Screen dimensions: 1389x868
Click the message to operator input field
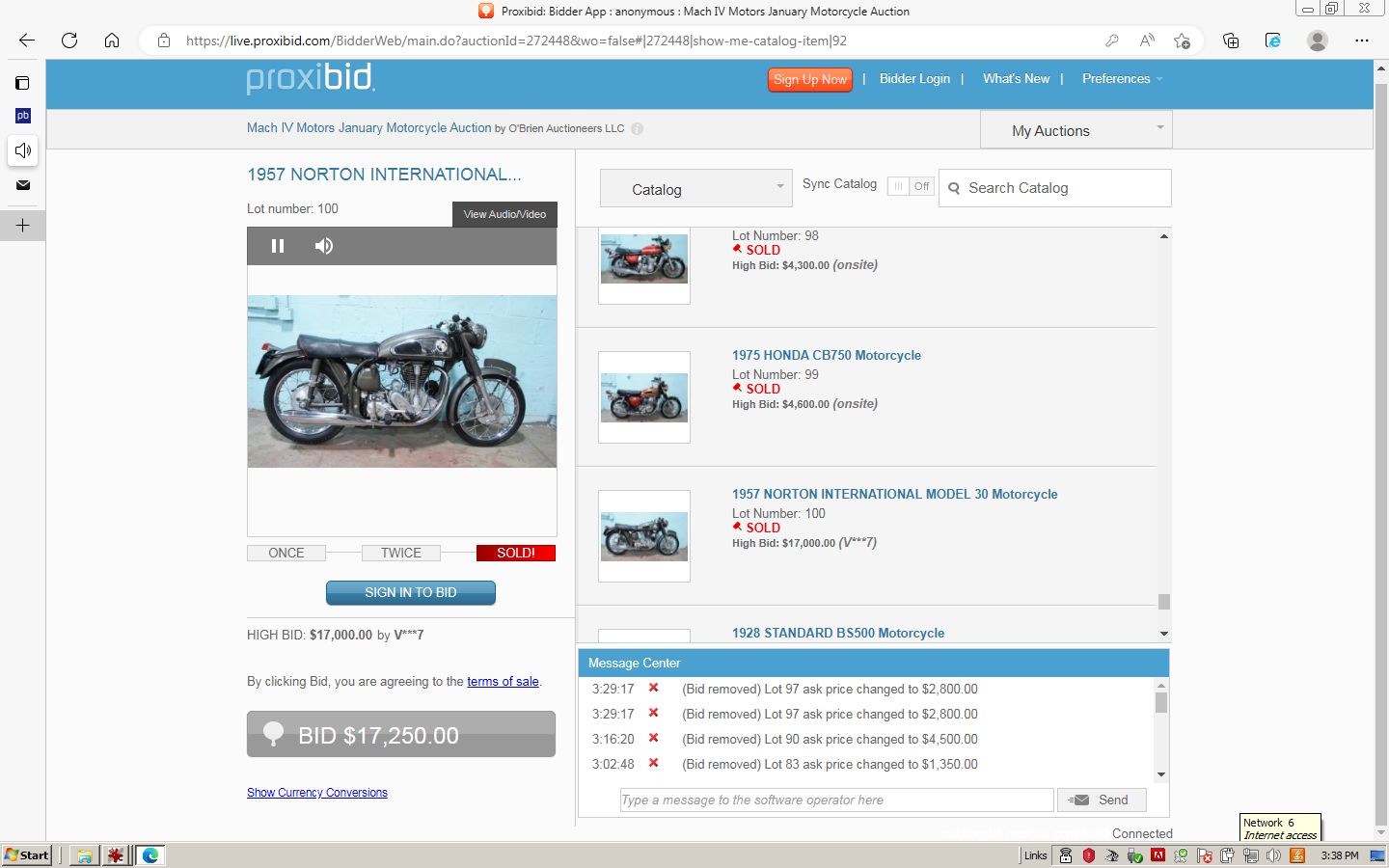pos(837,800)
